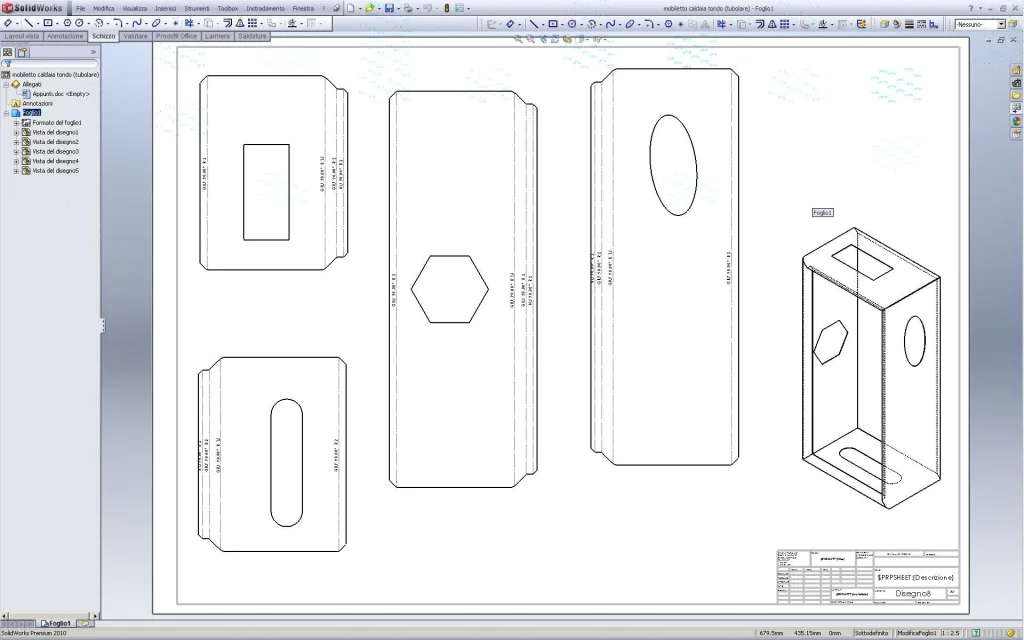Expand the panel with the double chevron
1024x640 pixels.
click(x=93, y=52)
